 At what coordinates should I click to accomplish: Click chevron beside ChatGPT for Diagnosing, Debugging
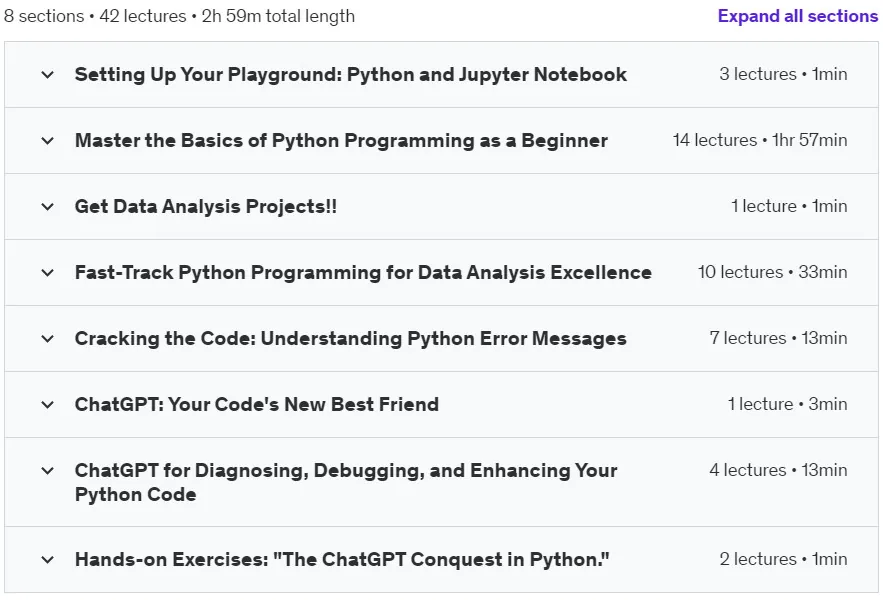coord(48,470)
